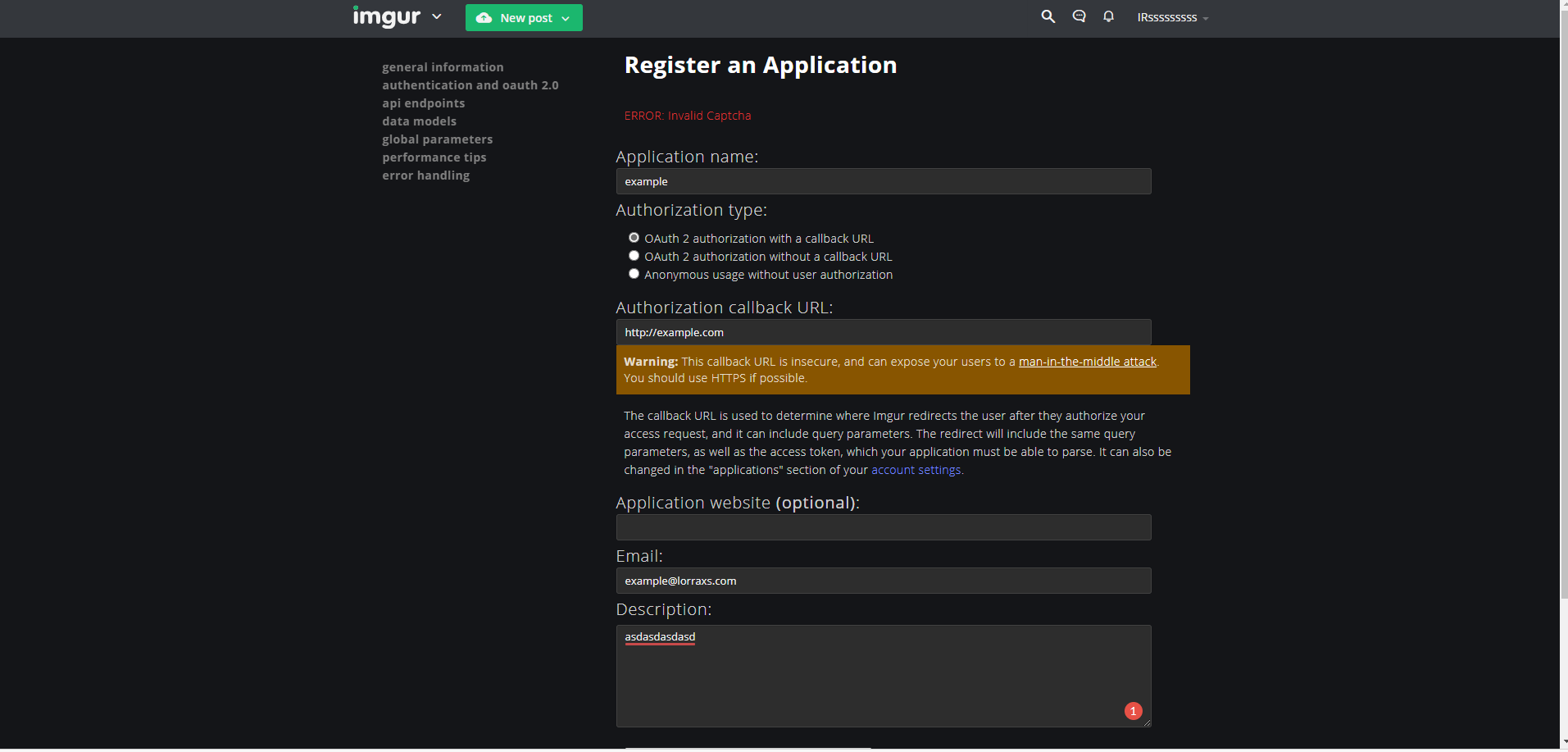Open the search magnifier icon
1568x752 pixels.
click(x=1048, y=16)
